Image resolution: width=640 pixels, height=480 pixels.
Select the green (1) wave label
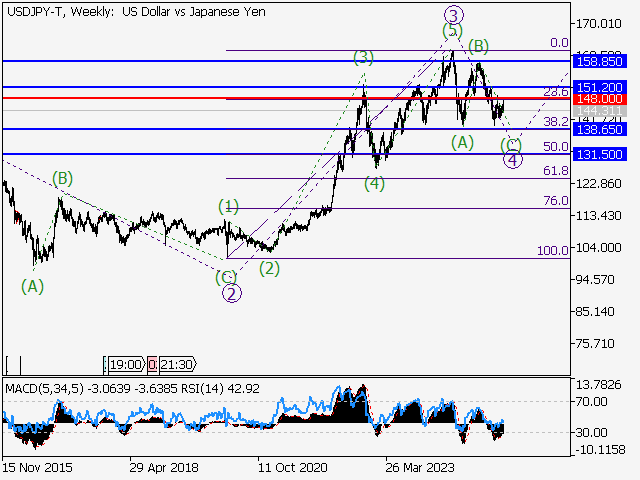(x=228, y=207)
